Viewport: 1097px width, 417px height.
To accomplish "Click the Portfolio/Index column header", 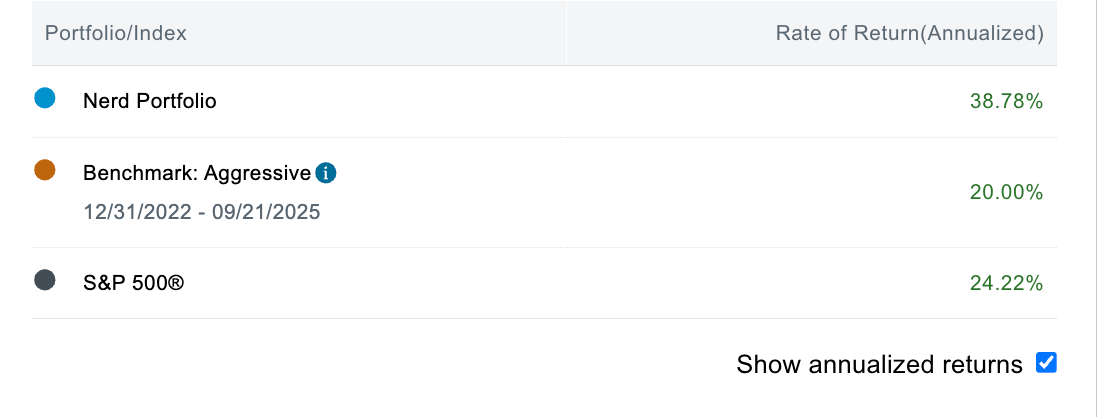I will pyautogui.click(x=116, y=33).
